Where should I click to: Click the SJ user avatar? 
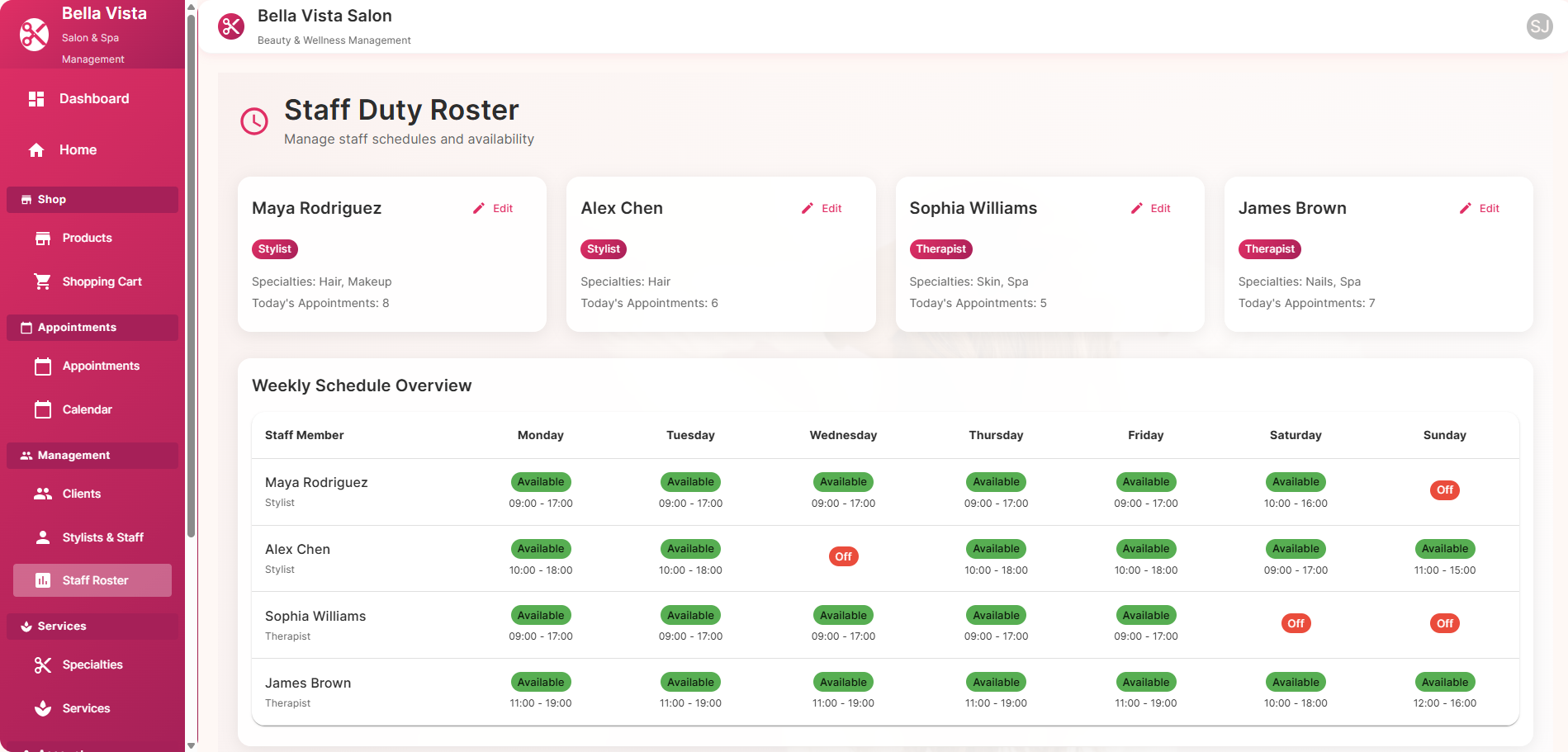click(x=1538, y=26)
